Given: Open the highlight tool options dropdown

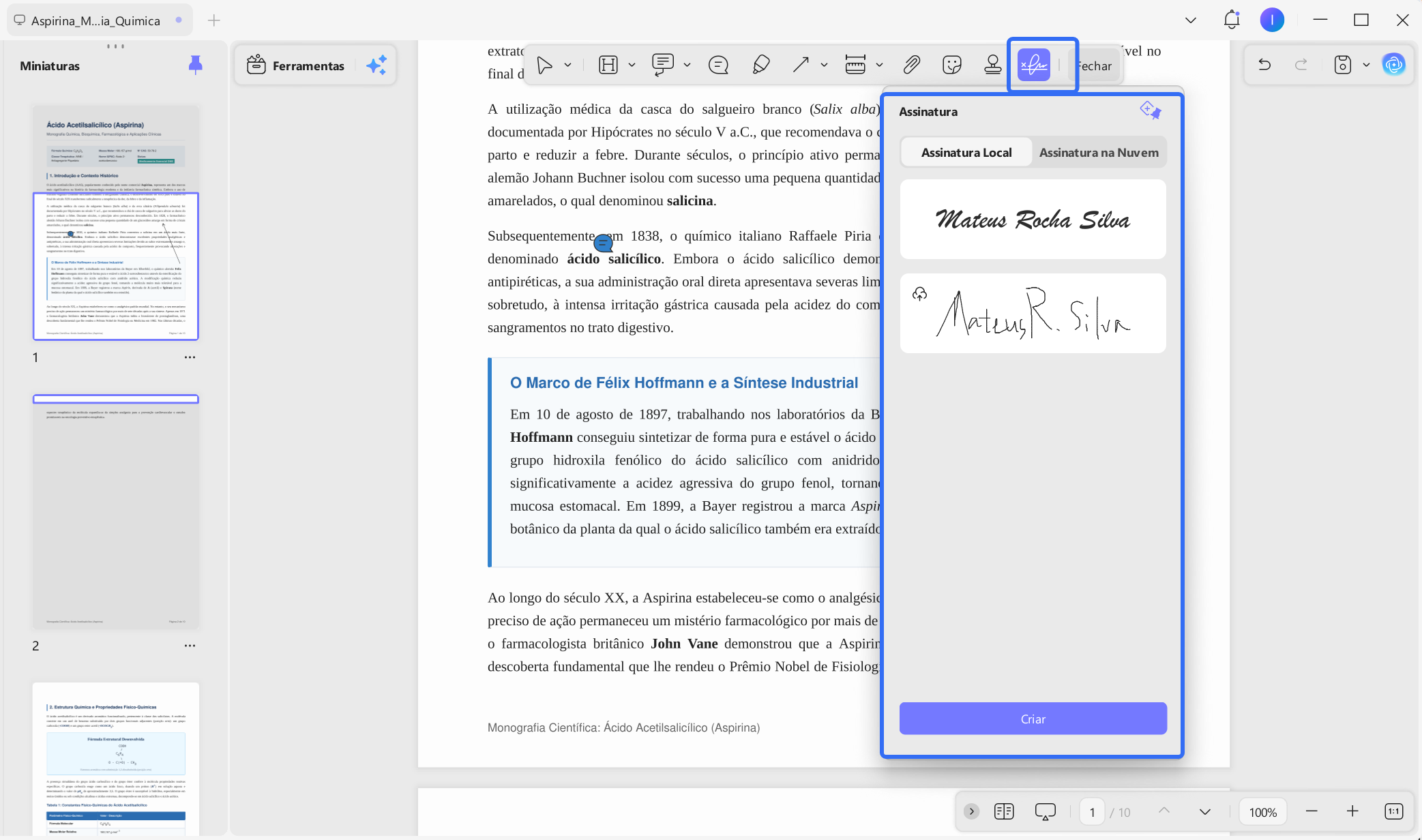Looking at the screenshot, I should pyautogui.click(x=632, y=65).
